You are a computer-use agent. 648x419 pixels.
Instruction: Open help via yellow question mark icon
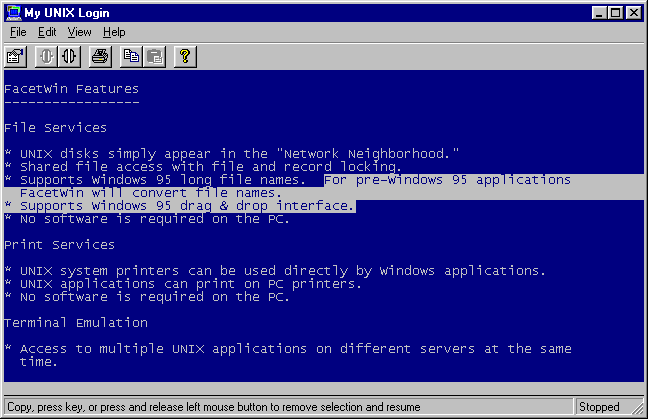(x=184, y=56)
